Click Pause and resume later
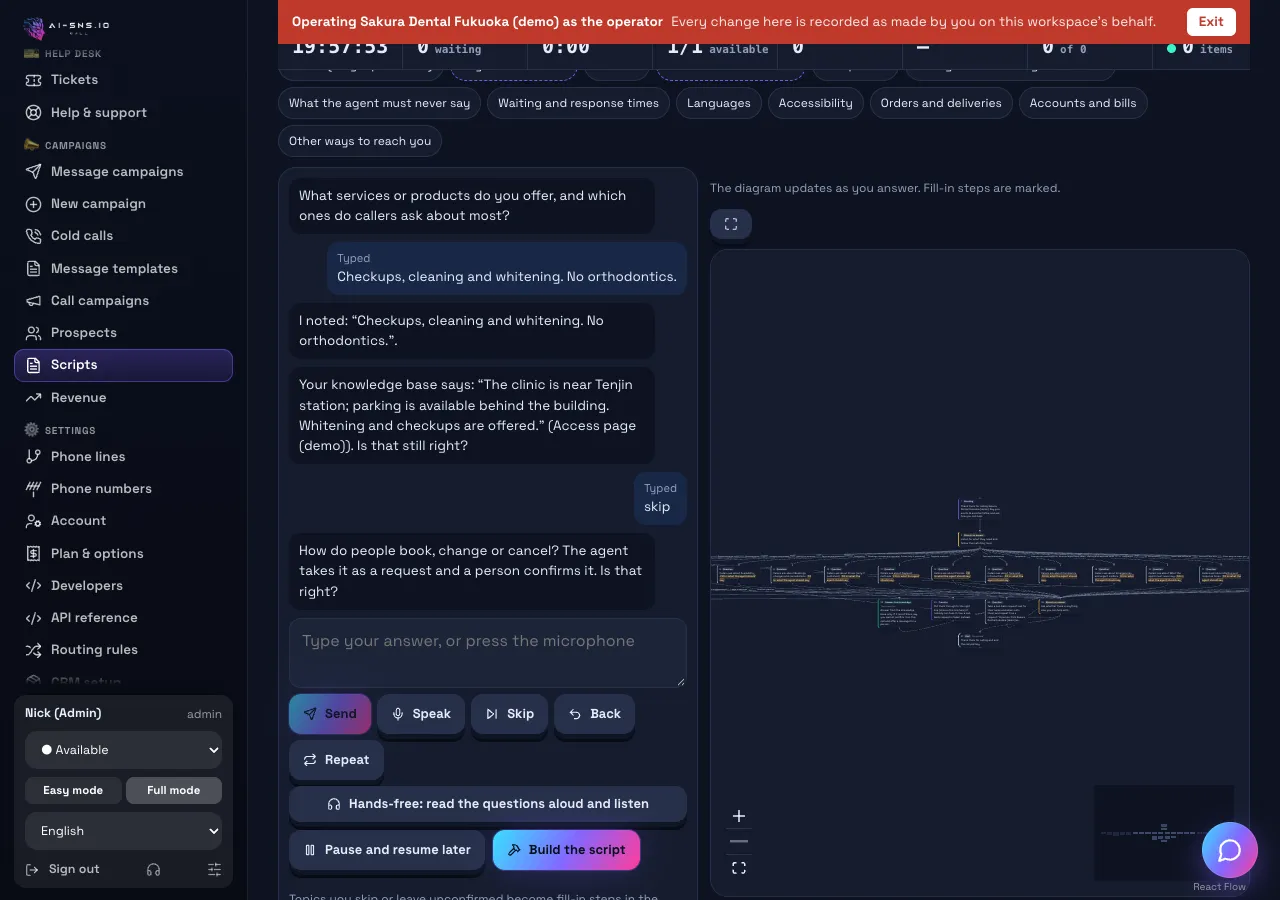This screenshot has height=900, width=1280. point(388,850)
